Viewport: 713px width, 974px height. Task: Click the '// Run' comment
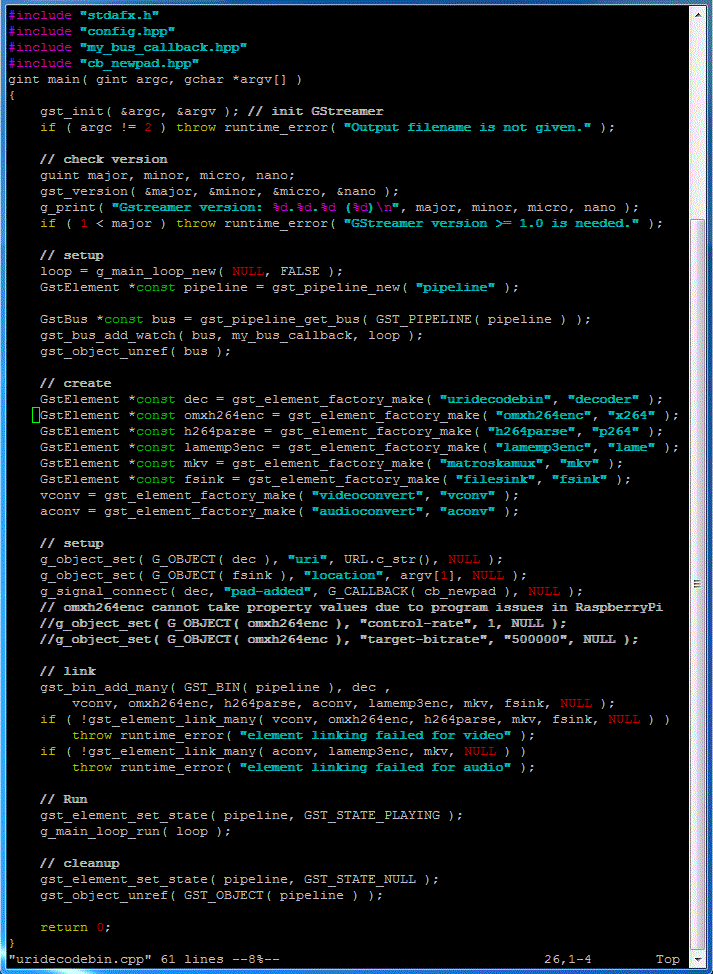[x=64, y=799]
